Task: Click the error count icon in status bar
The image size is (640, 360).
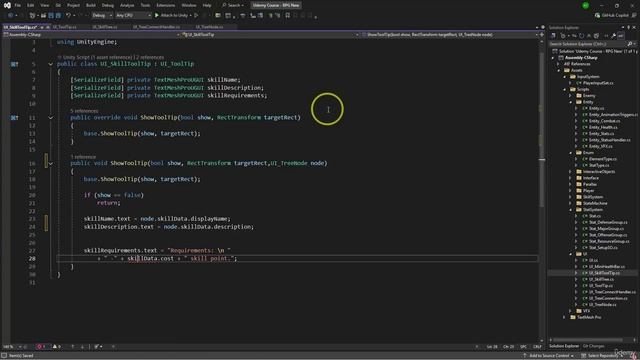Action: point(41,347)
